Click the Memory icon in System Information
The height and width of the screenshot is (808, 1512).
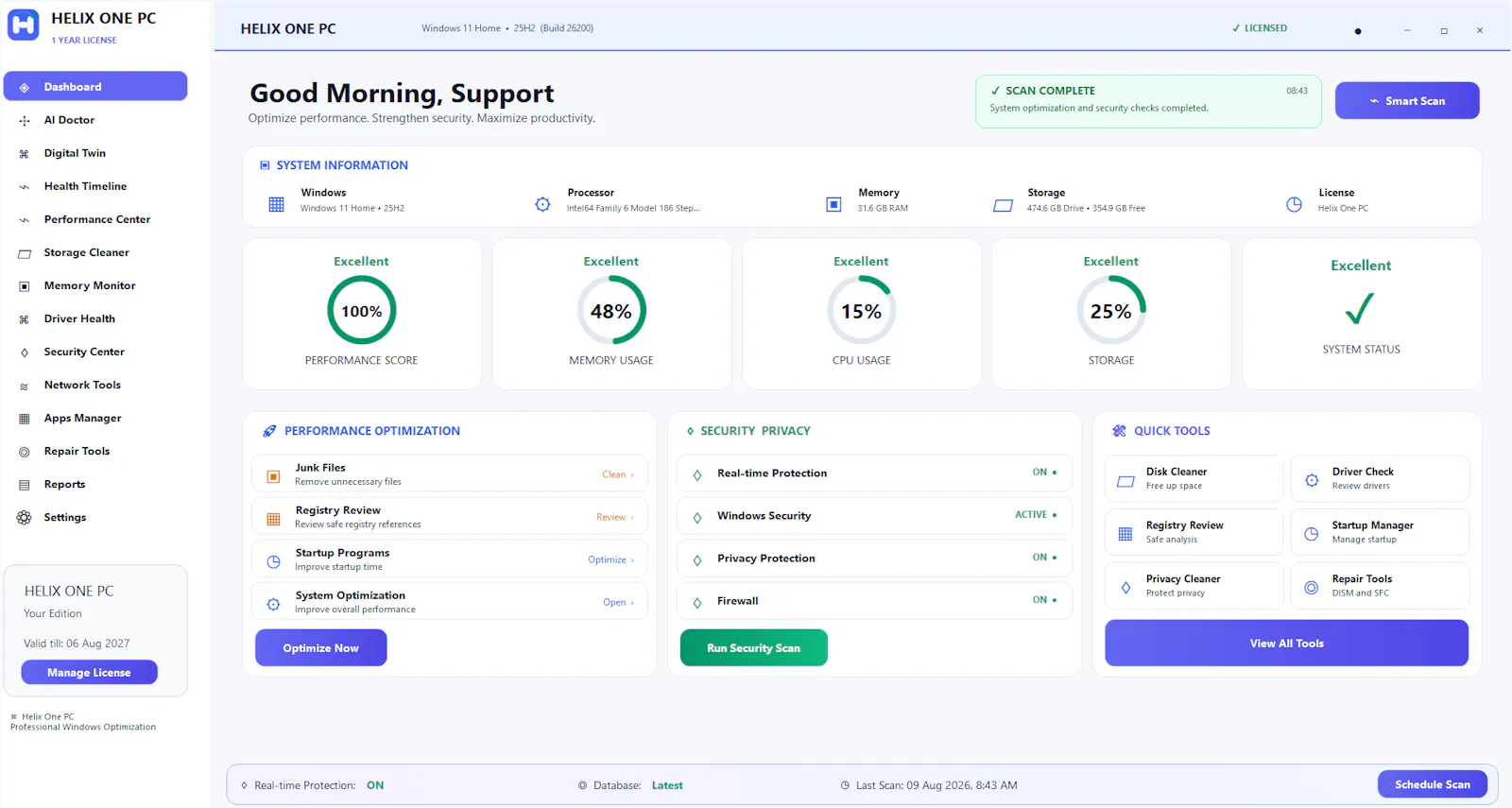833,204
